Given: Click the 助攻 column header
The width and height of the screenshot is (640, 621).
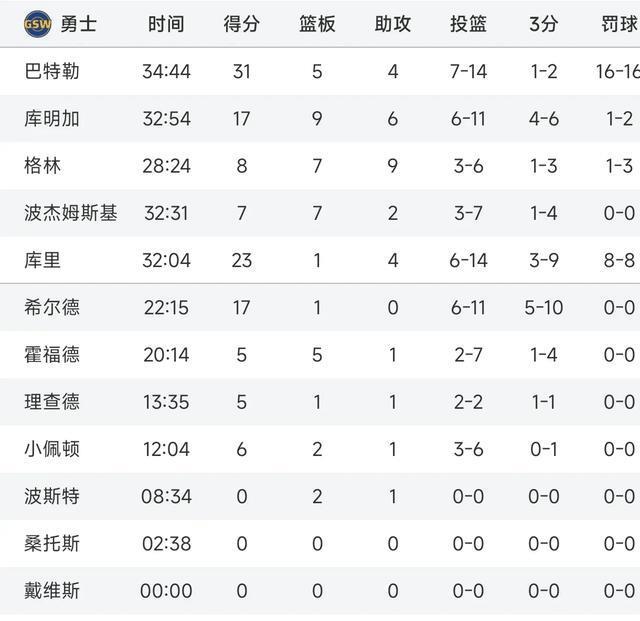Looking at the screenshot, I should pyautogui.click(x=392, y=24).
